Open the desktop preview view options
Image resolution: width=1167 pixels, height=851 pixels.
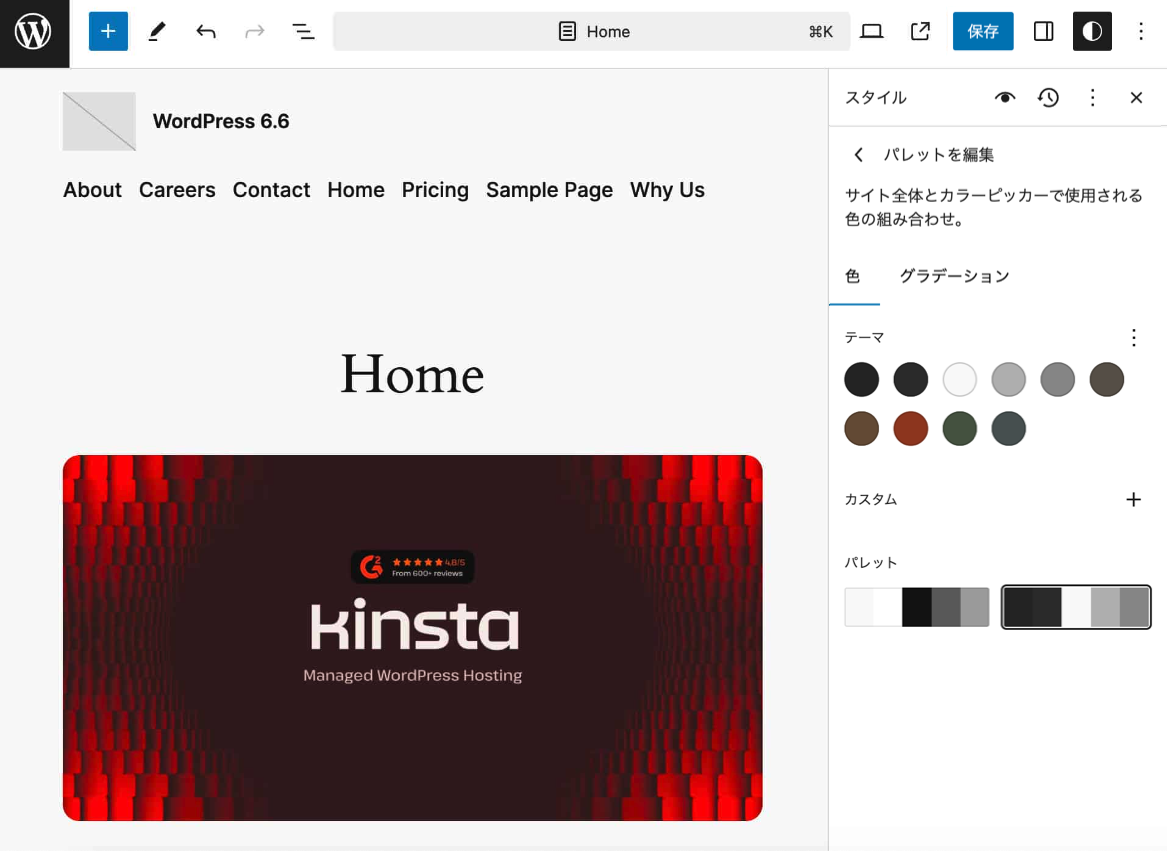(872, 31)
